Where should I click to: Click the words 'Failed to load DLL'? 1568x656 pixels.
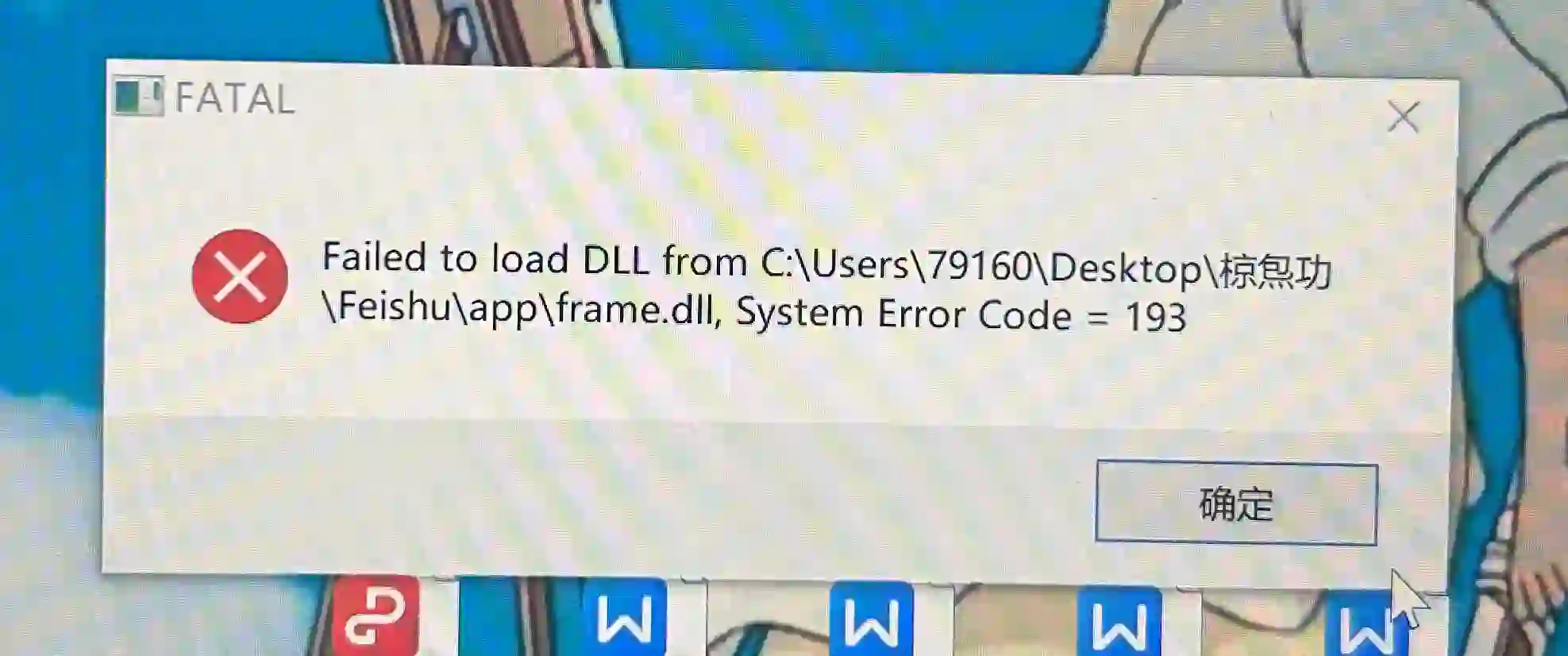pyautogui.click(x=485, y=259)
